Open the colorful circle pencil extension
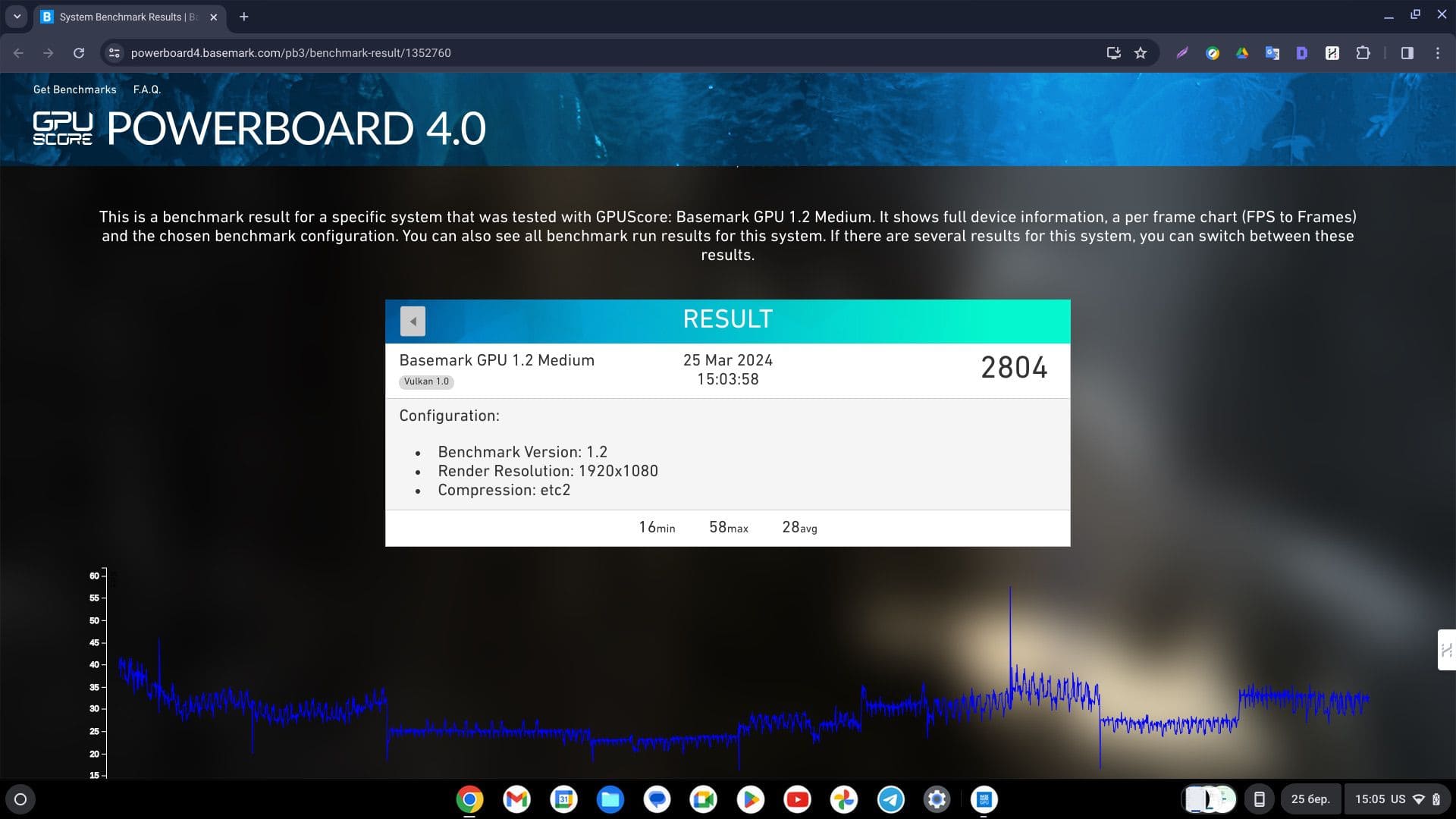 1213,53
